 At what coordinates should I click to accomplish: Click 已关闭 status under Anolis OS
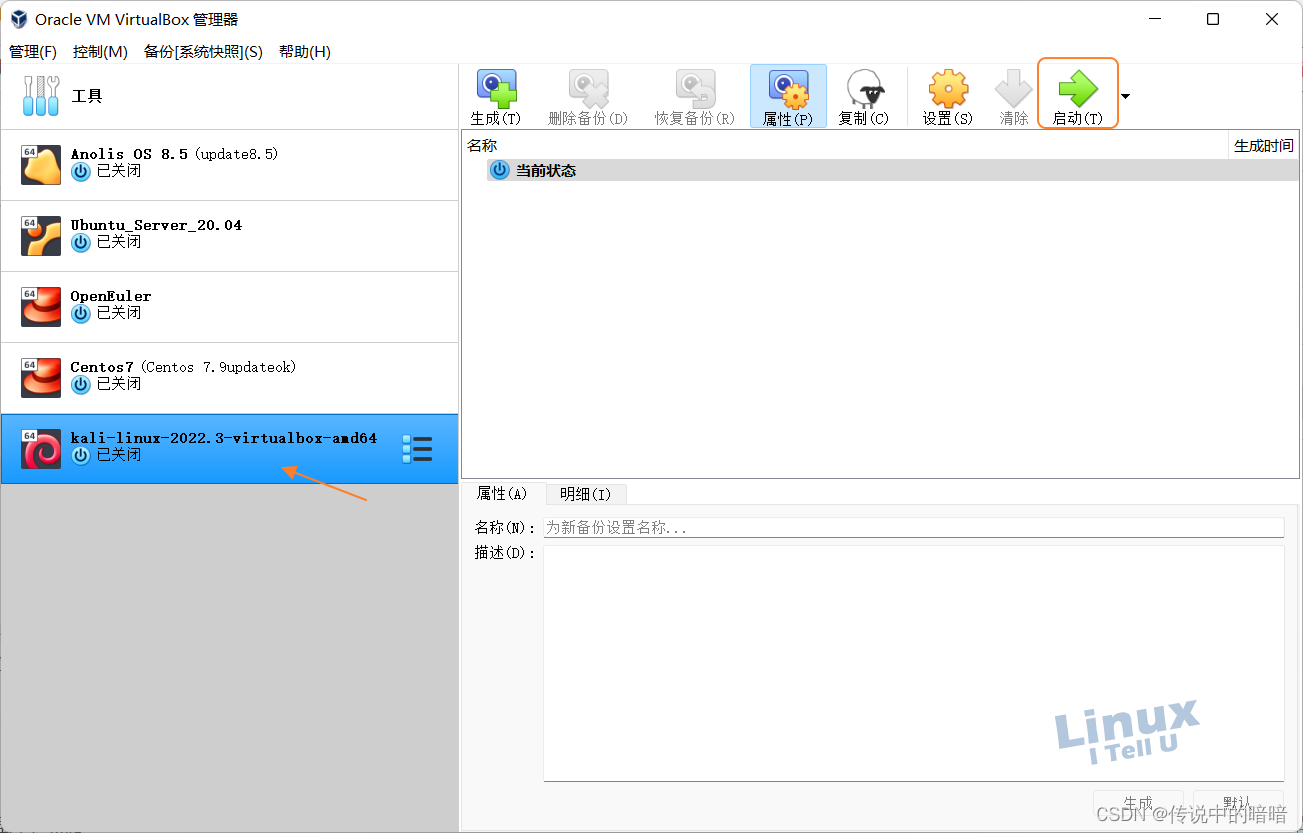119,171
